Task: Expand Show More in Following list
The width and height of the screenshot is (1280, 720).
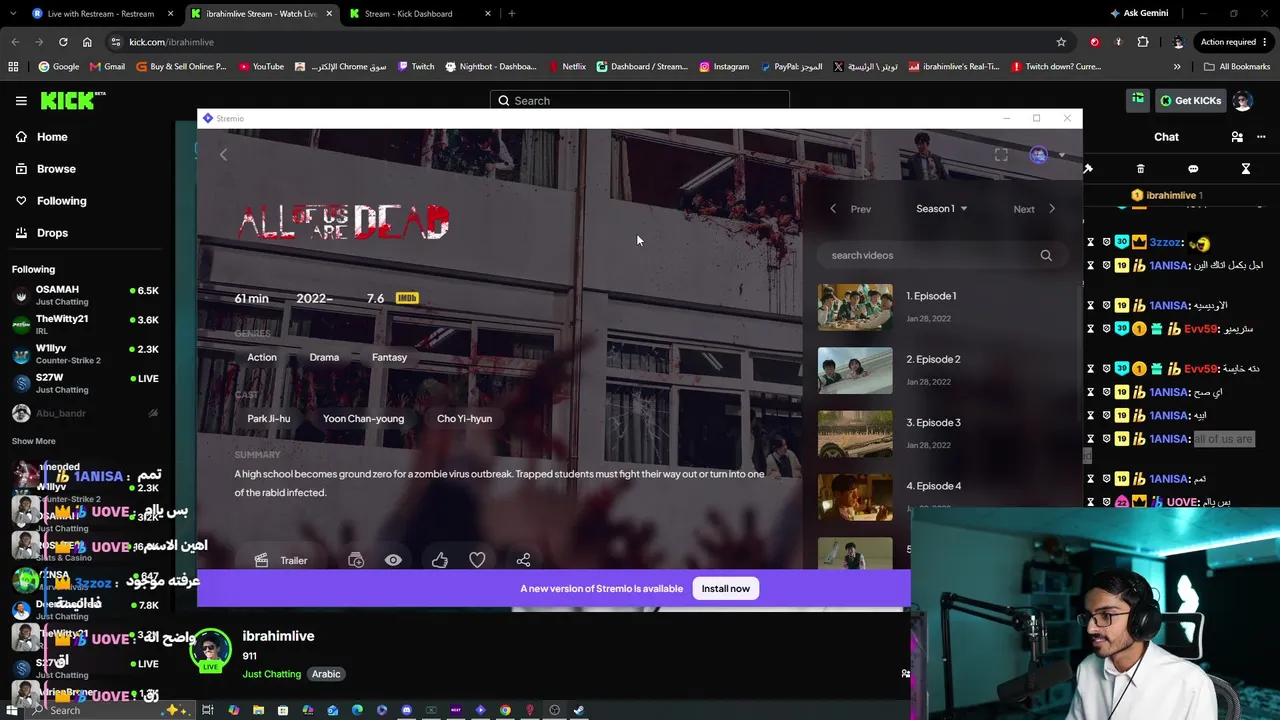Action: (34, 441)
